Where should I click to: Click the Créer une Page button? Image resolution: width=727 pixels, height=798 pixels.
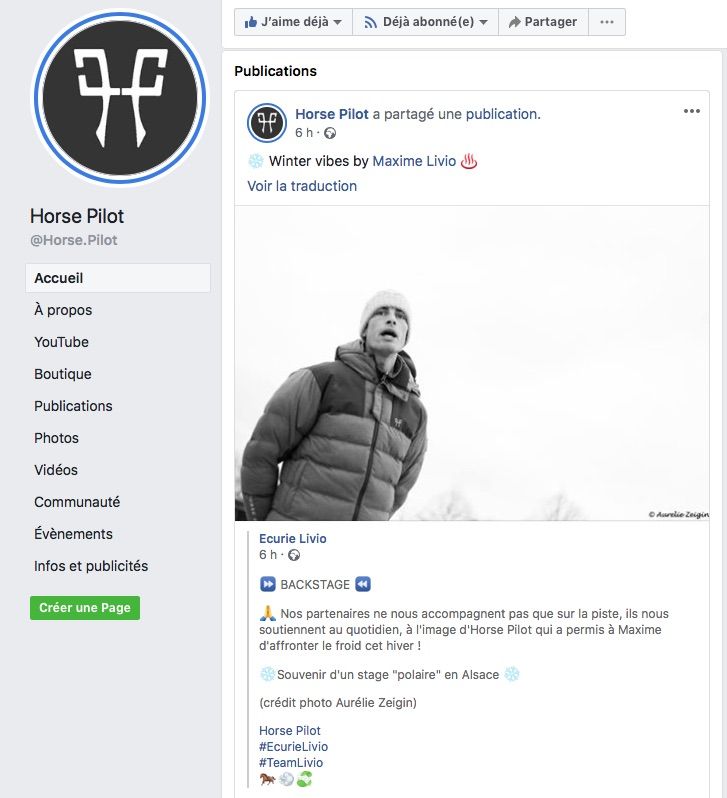click(x=85, y=608)
